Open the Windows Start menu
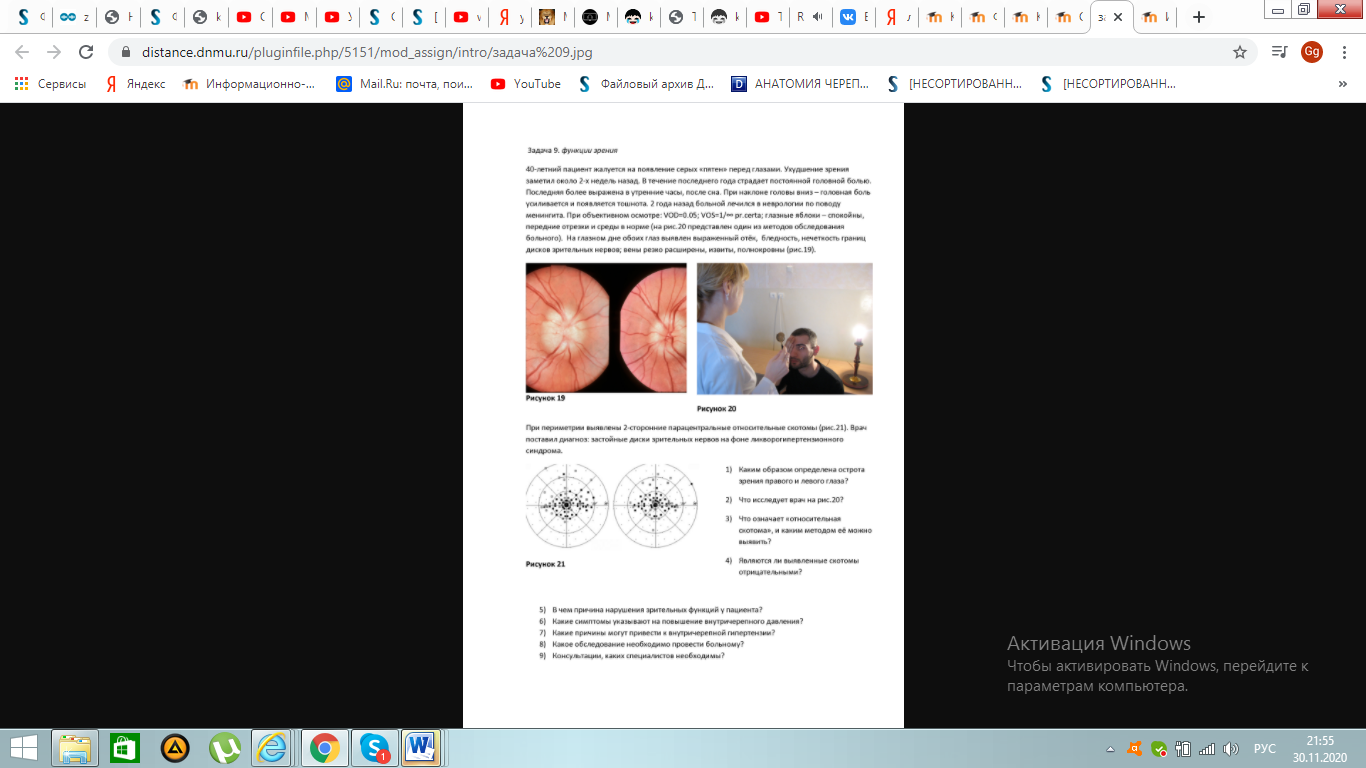 [23, 748]
